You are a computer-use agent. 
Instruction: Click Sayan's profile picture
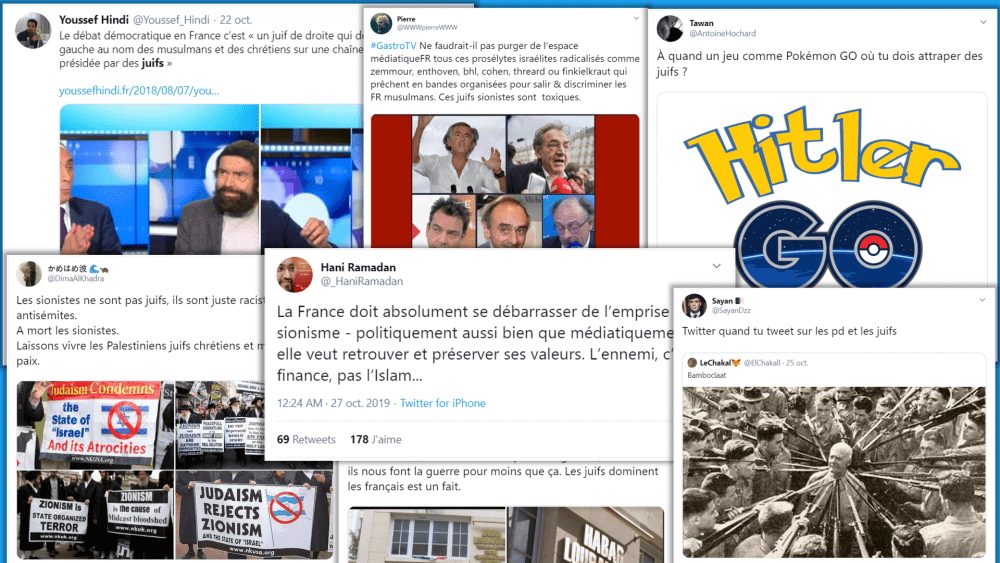point(694,306)
